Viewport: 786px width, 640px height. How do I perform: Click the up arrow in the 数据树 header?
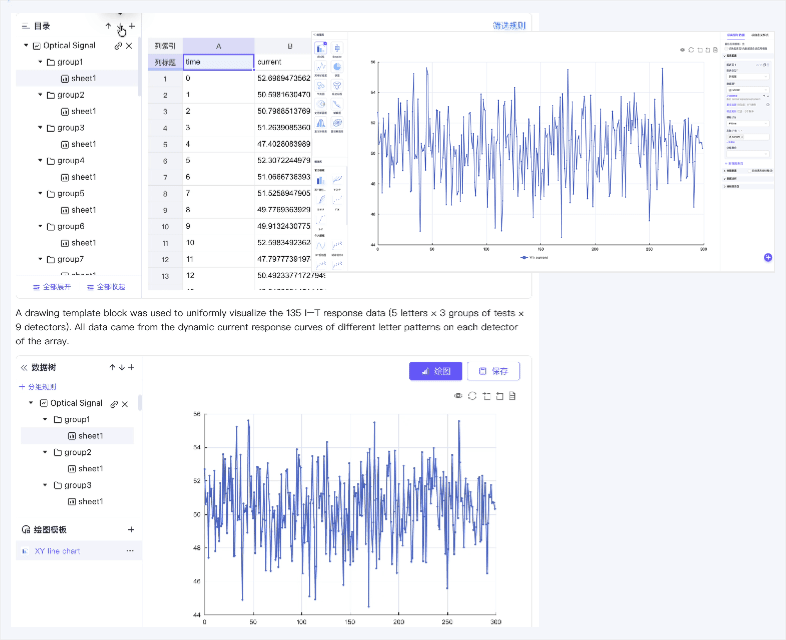coord(112,367)
